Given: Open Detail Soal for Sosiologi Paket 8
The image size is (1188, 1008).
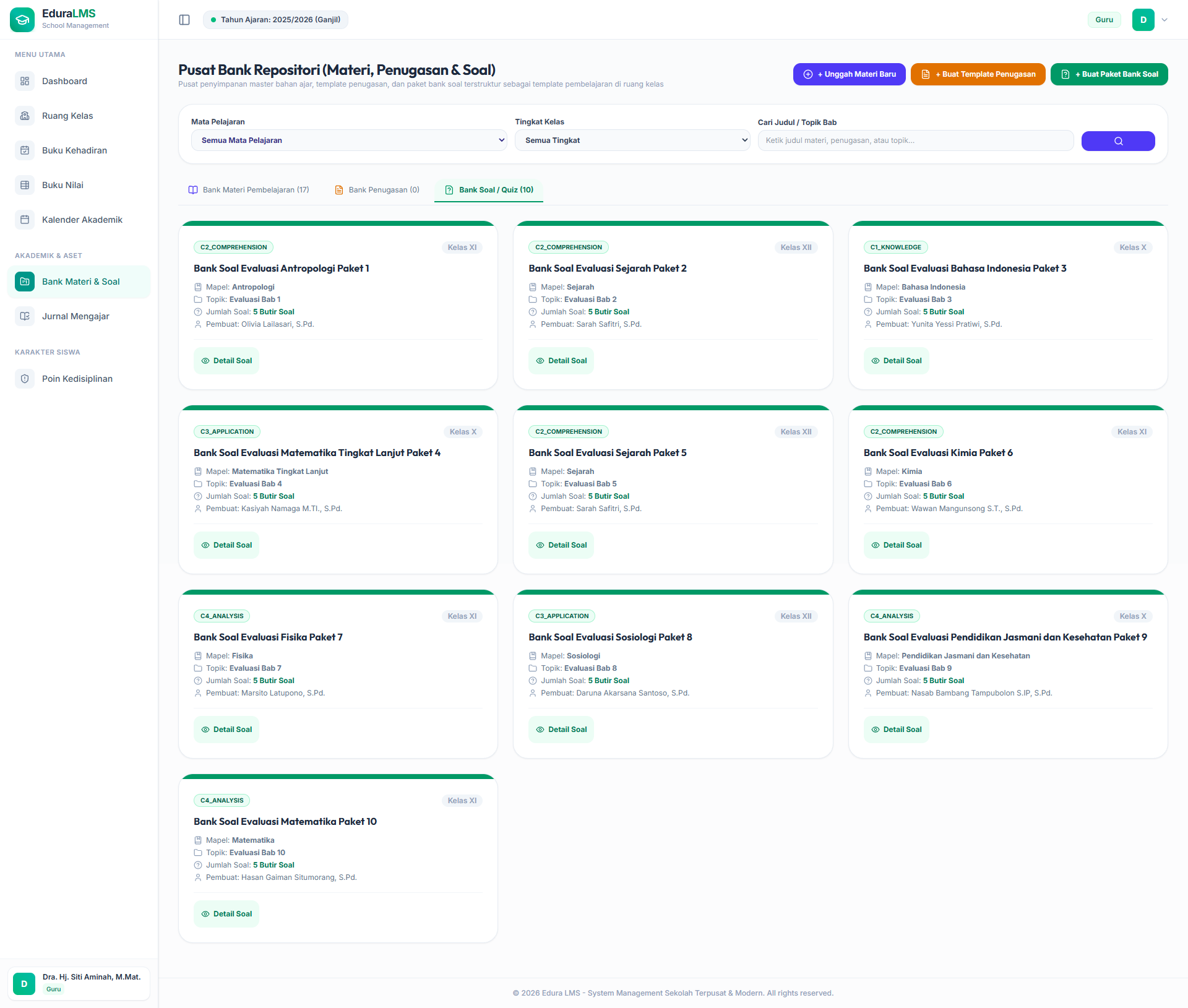Looking at the screenshot, I should click(561, 730).
